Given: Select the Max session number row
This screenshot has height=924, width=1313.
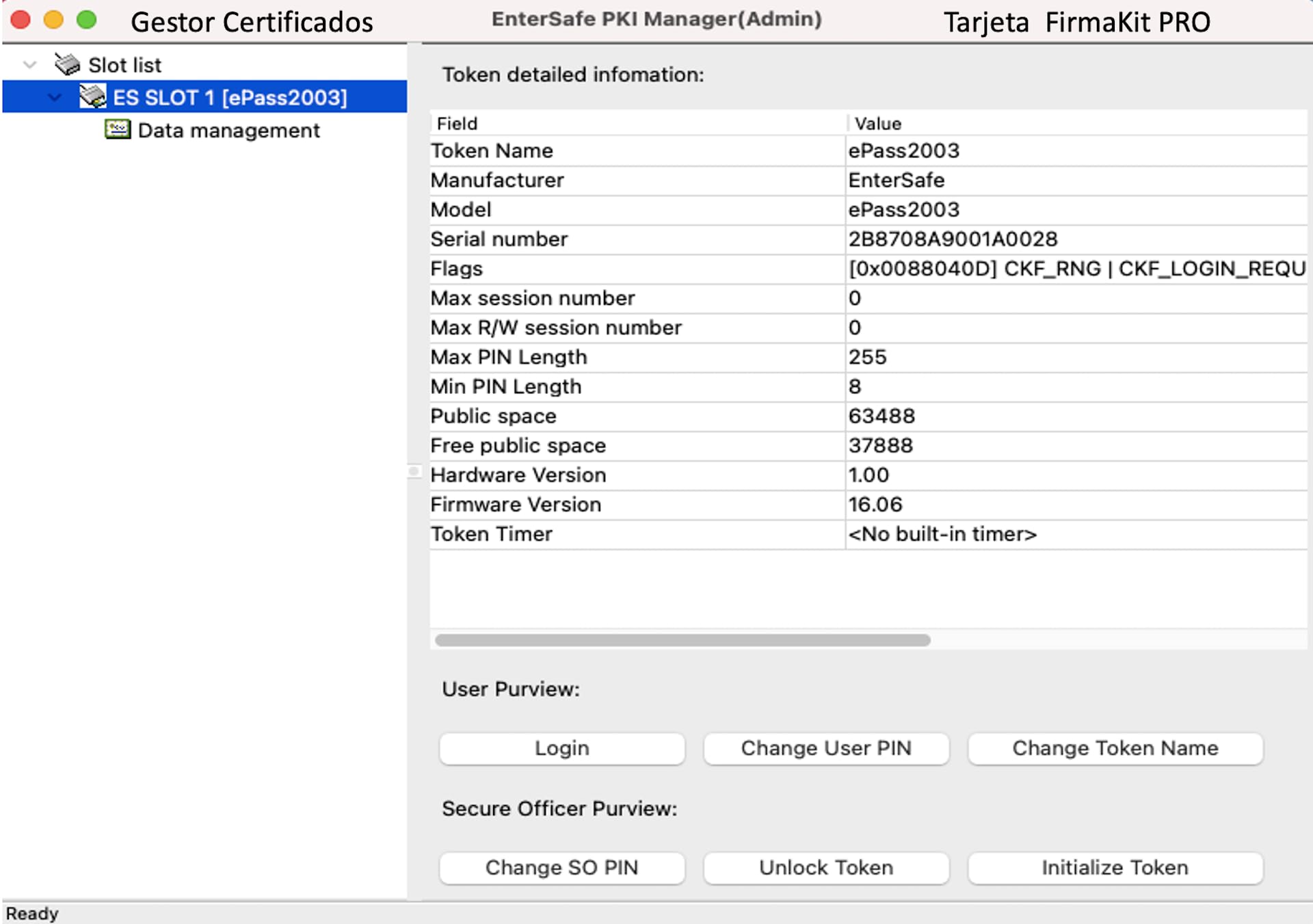Looking at the screenshot, I should [868, 298].
